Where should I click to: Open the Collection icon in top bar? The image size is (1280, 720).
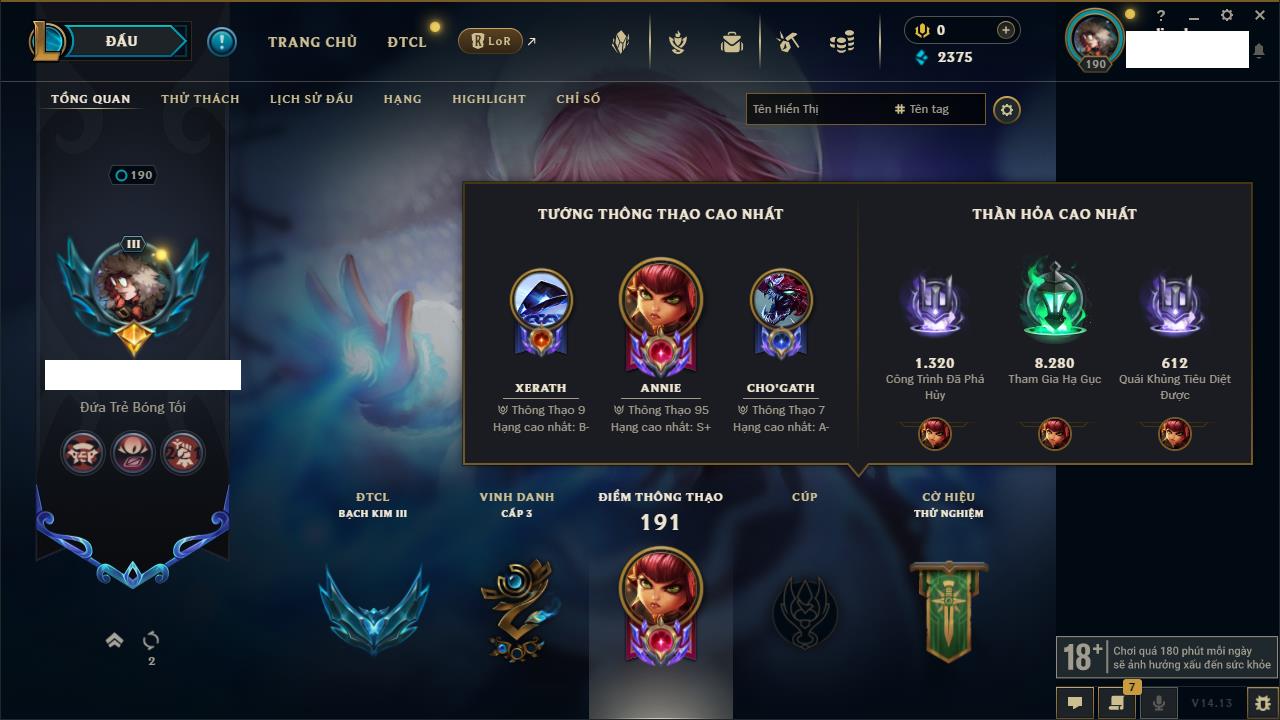[621, 42]
